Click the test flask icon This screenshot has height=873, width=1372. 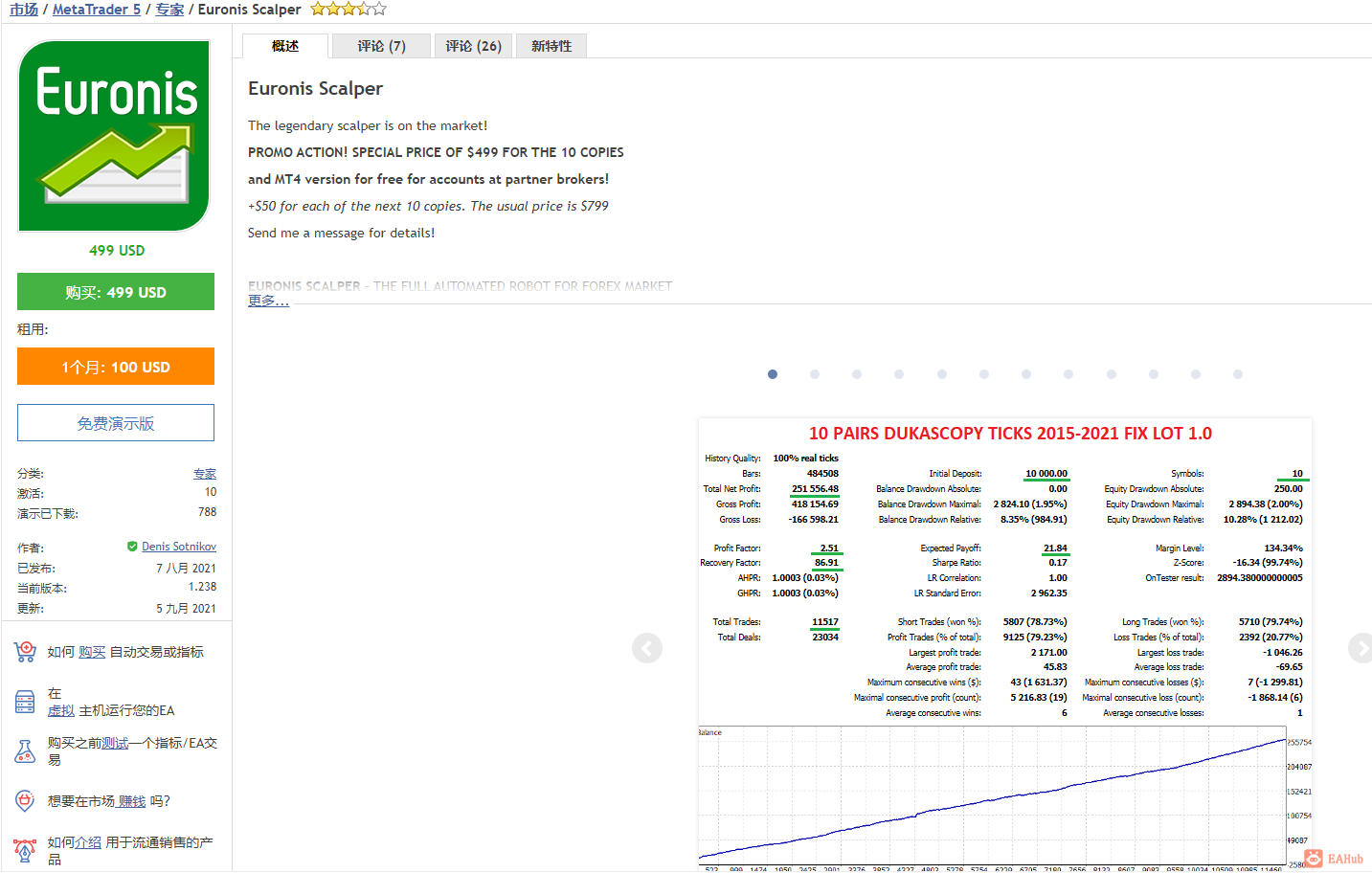[25, 750]
